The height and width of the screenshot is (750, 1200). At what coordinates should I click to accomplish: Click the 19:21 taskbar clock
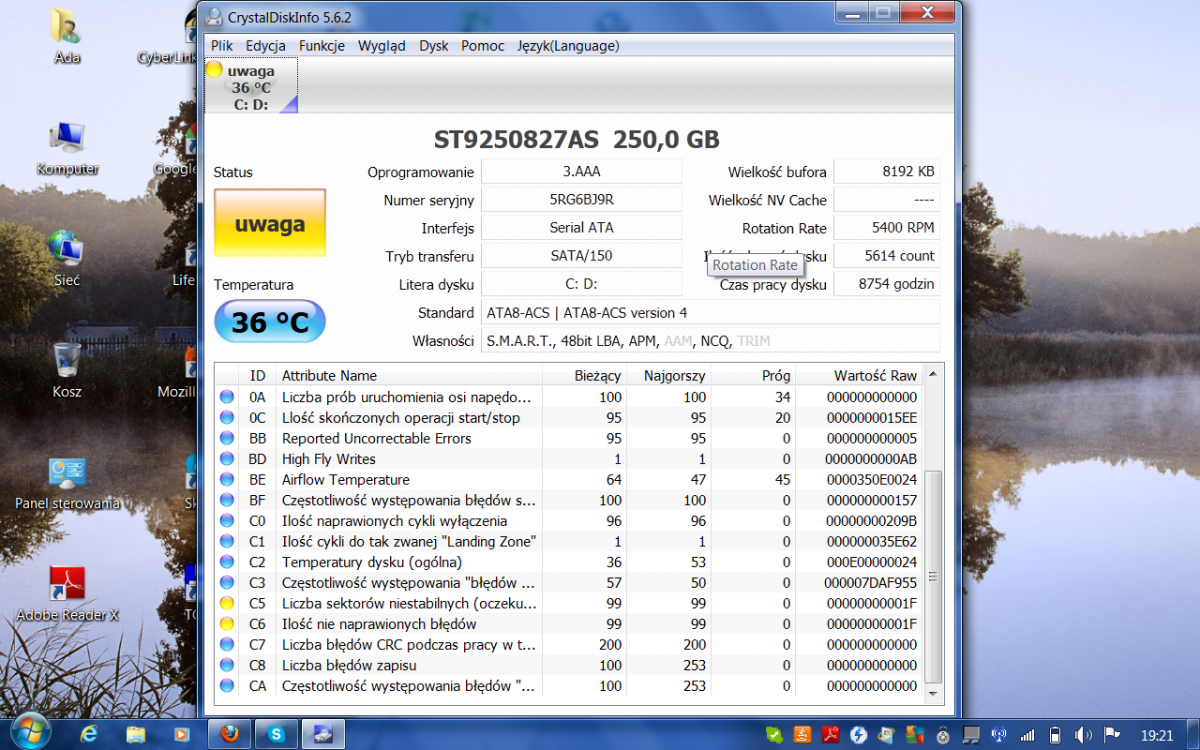coord(1156,735)
